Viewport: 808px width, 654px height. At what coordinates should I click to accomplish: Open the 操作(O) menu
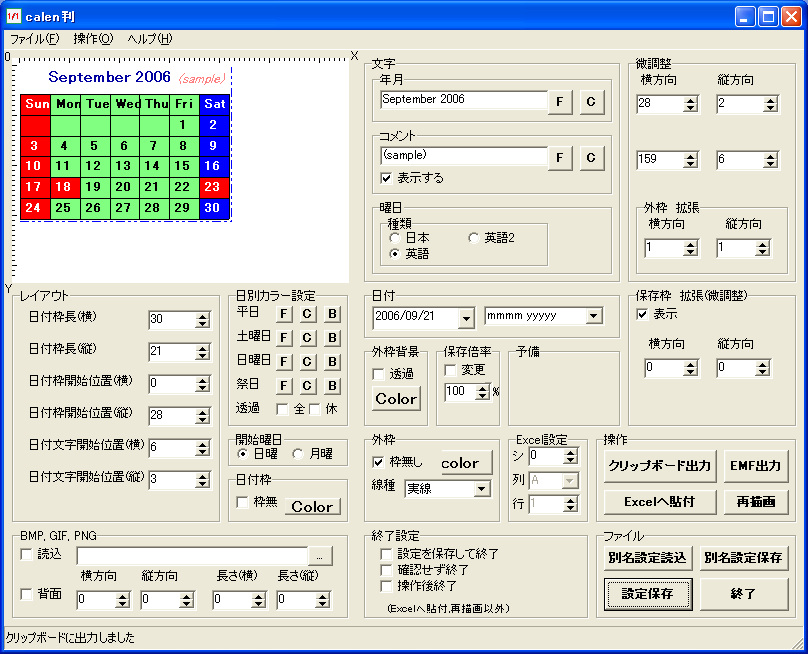(x=93, y=39)
